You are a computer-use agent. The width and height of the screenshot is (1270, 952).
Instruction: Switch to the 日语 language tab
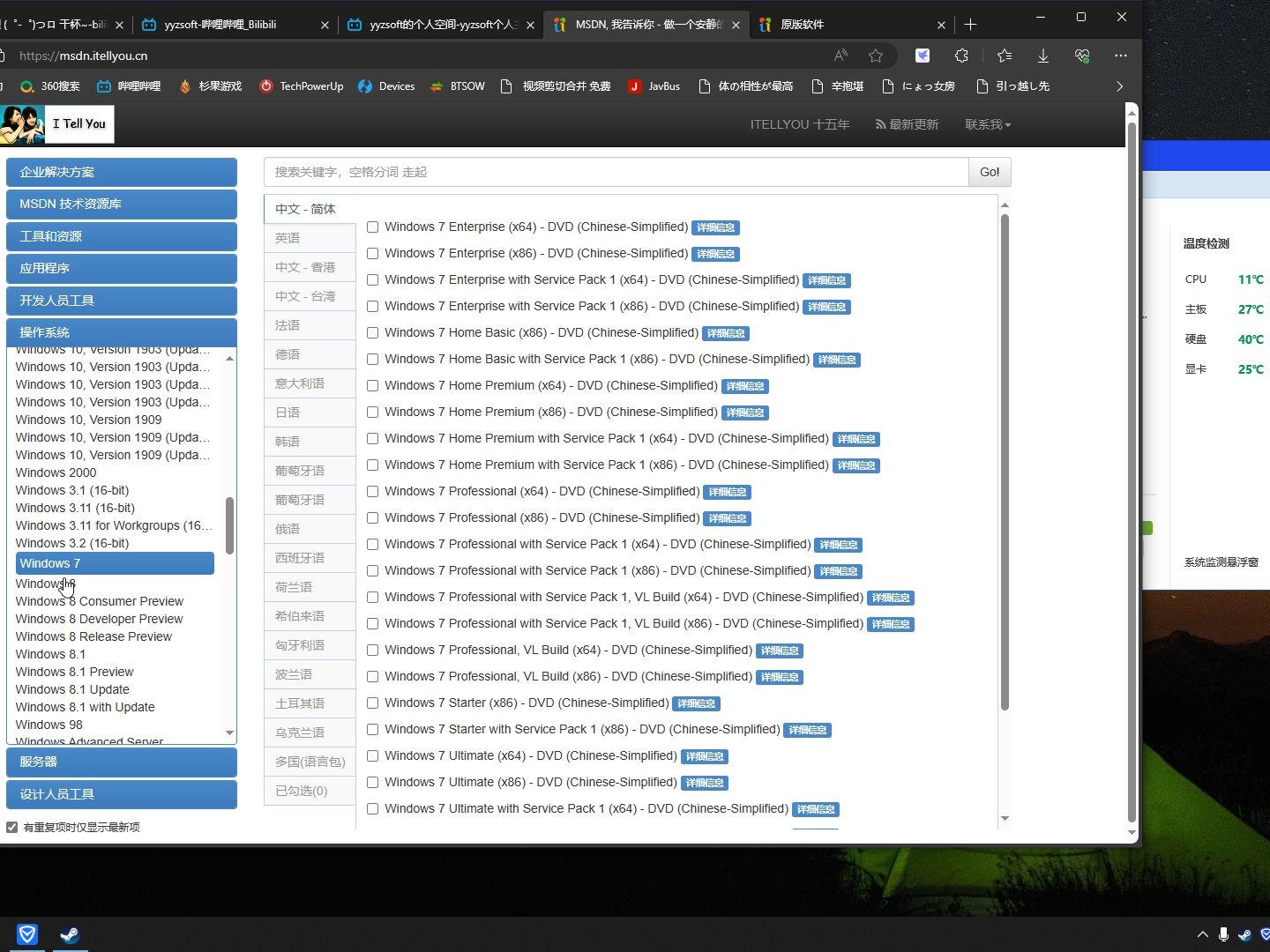click(310, 413)
